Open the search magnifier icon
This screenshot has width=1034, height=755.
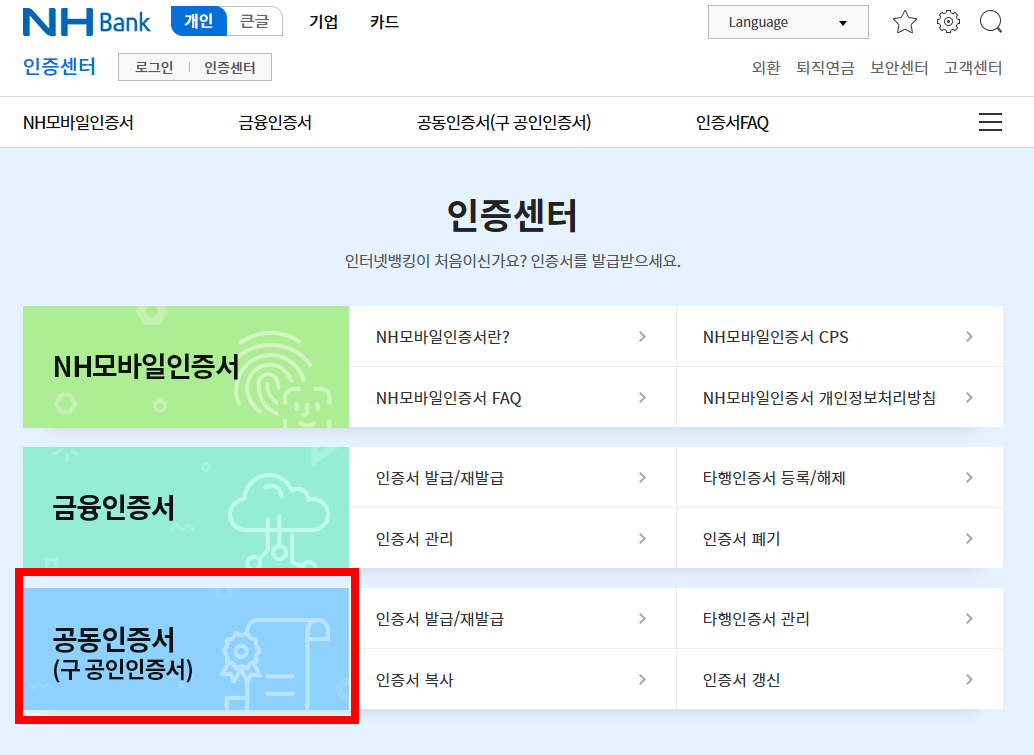tap(990, 21)
